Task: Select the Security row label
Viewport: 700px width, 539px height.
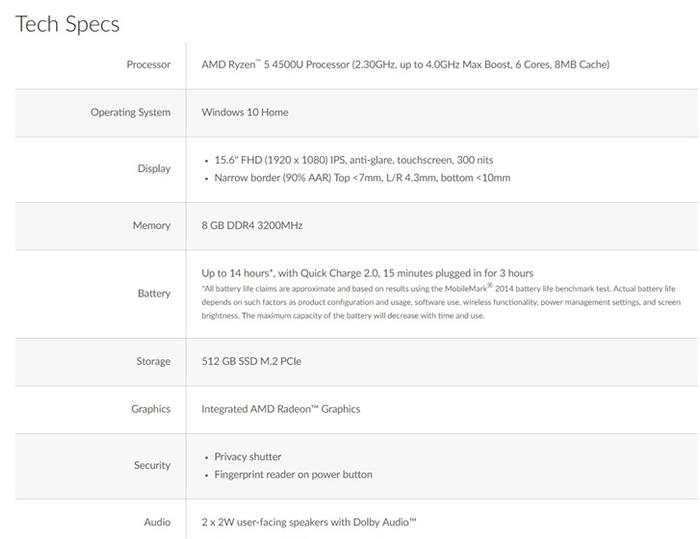Action: pyautogui.click(x=152, y=465)
